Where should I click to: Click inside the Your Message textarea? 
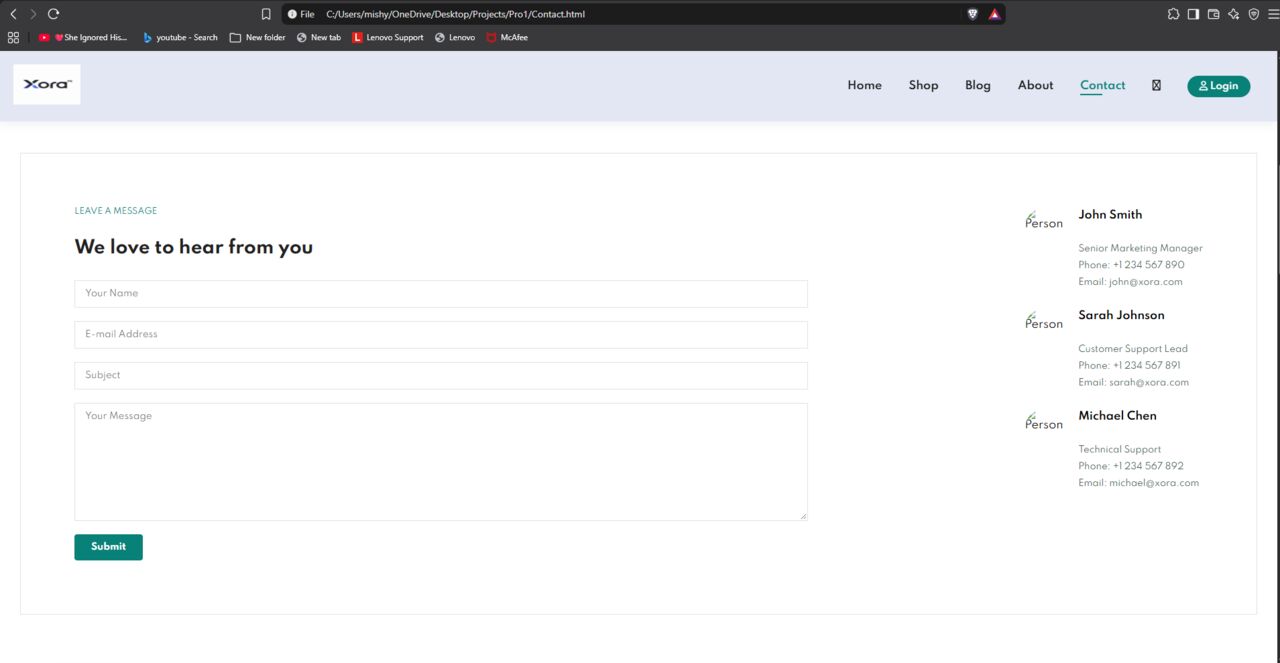[x=441, y=462]
